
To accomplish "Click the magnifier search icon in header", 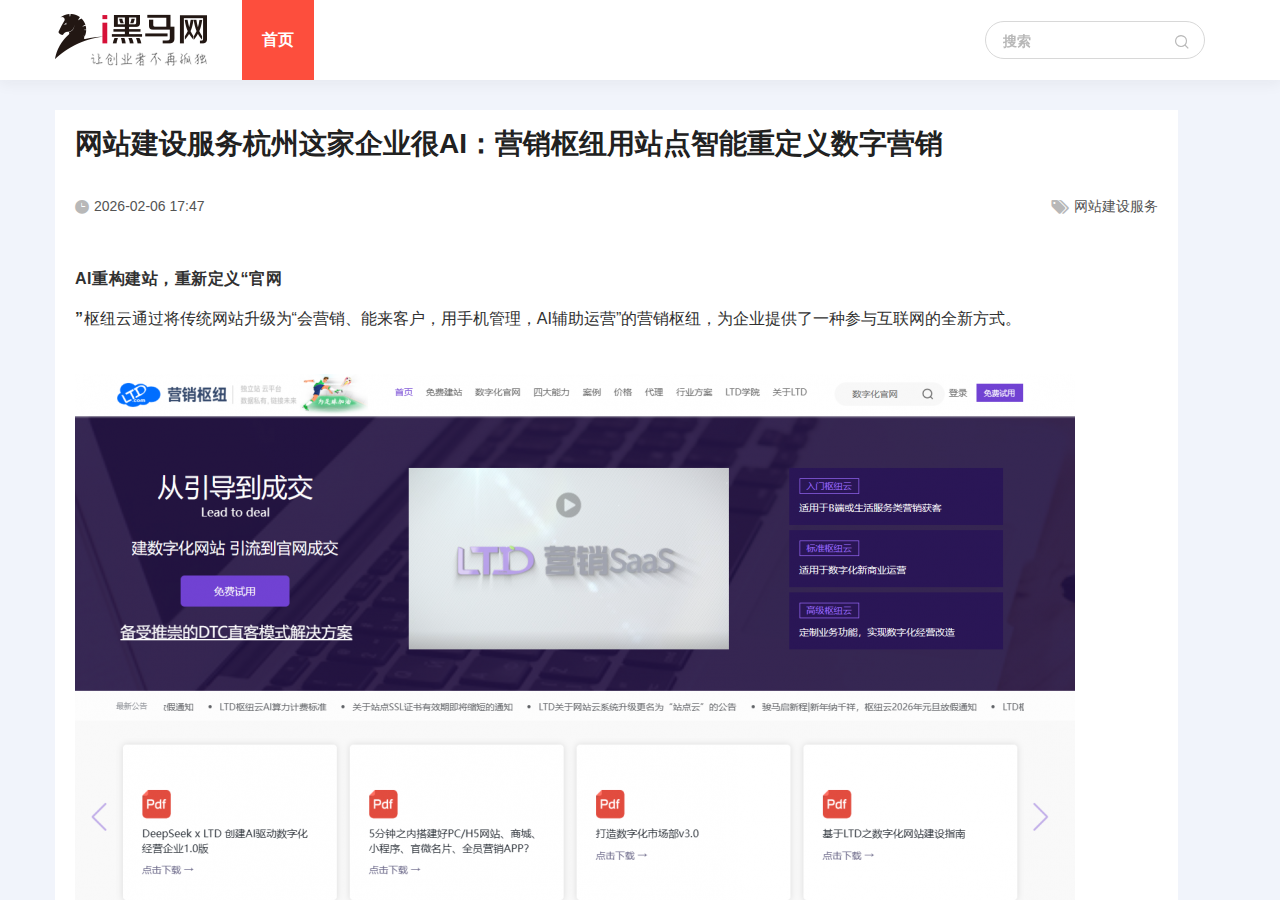I will coord(1181,42).
